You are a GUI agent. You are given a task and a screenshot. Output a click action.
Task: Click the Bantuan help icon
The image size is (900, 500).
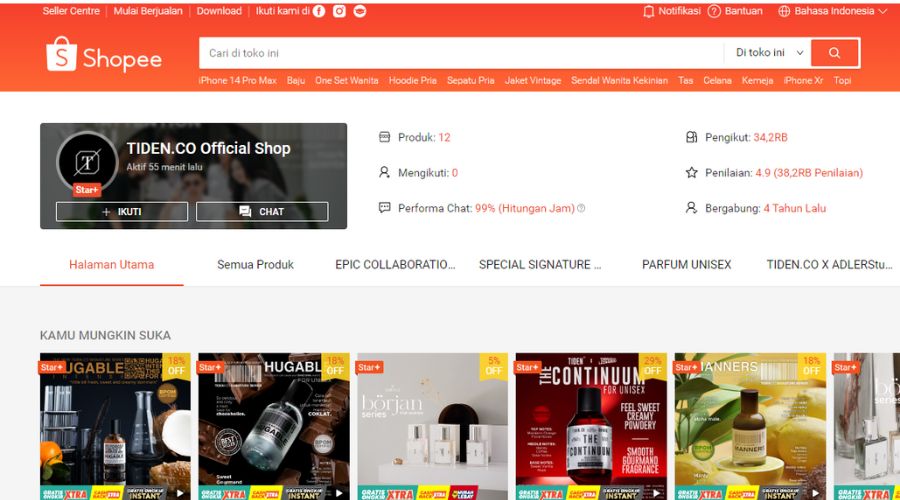714,11
